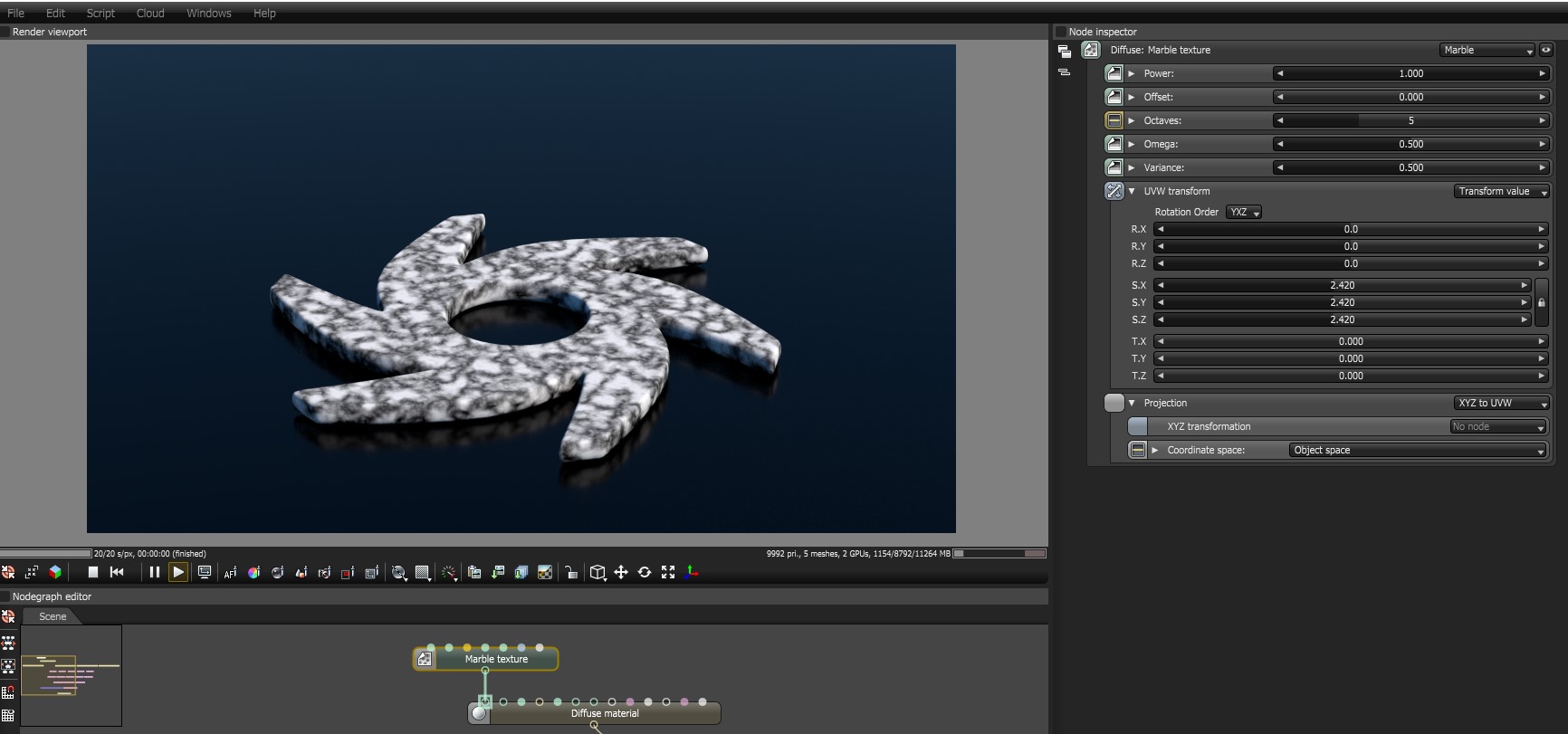Stop the render
1568x734 pixels.
click(x=92, y=572)
